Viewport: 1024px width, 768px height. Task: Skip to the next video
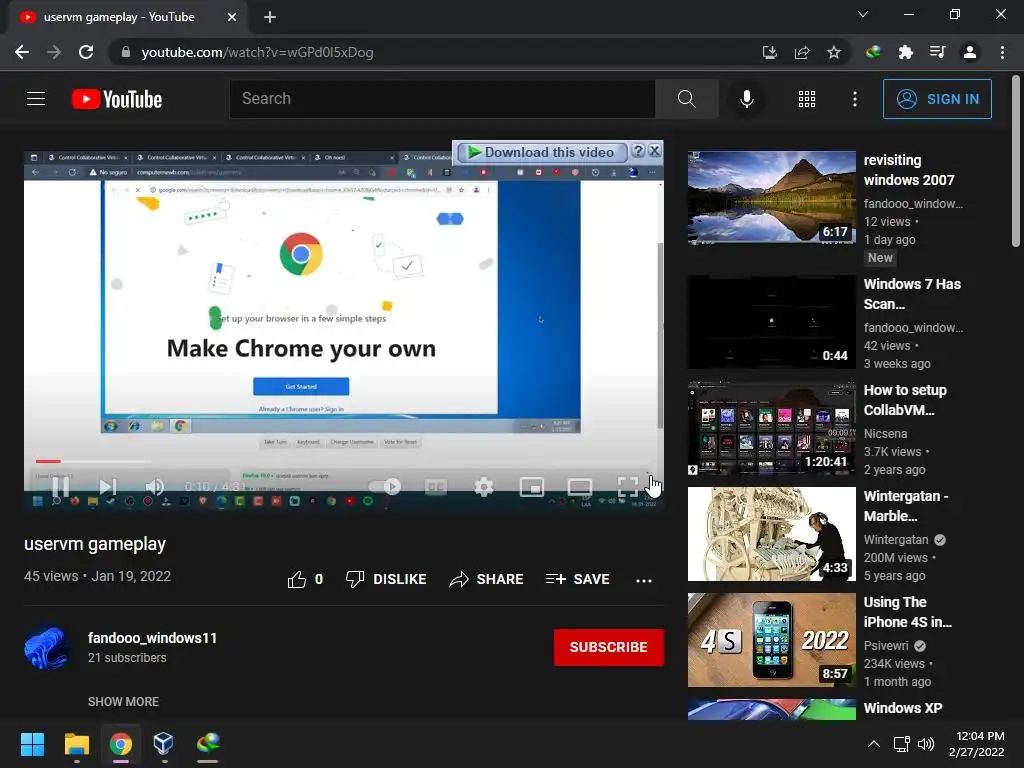click(x=108, y=487)
